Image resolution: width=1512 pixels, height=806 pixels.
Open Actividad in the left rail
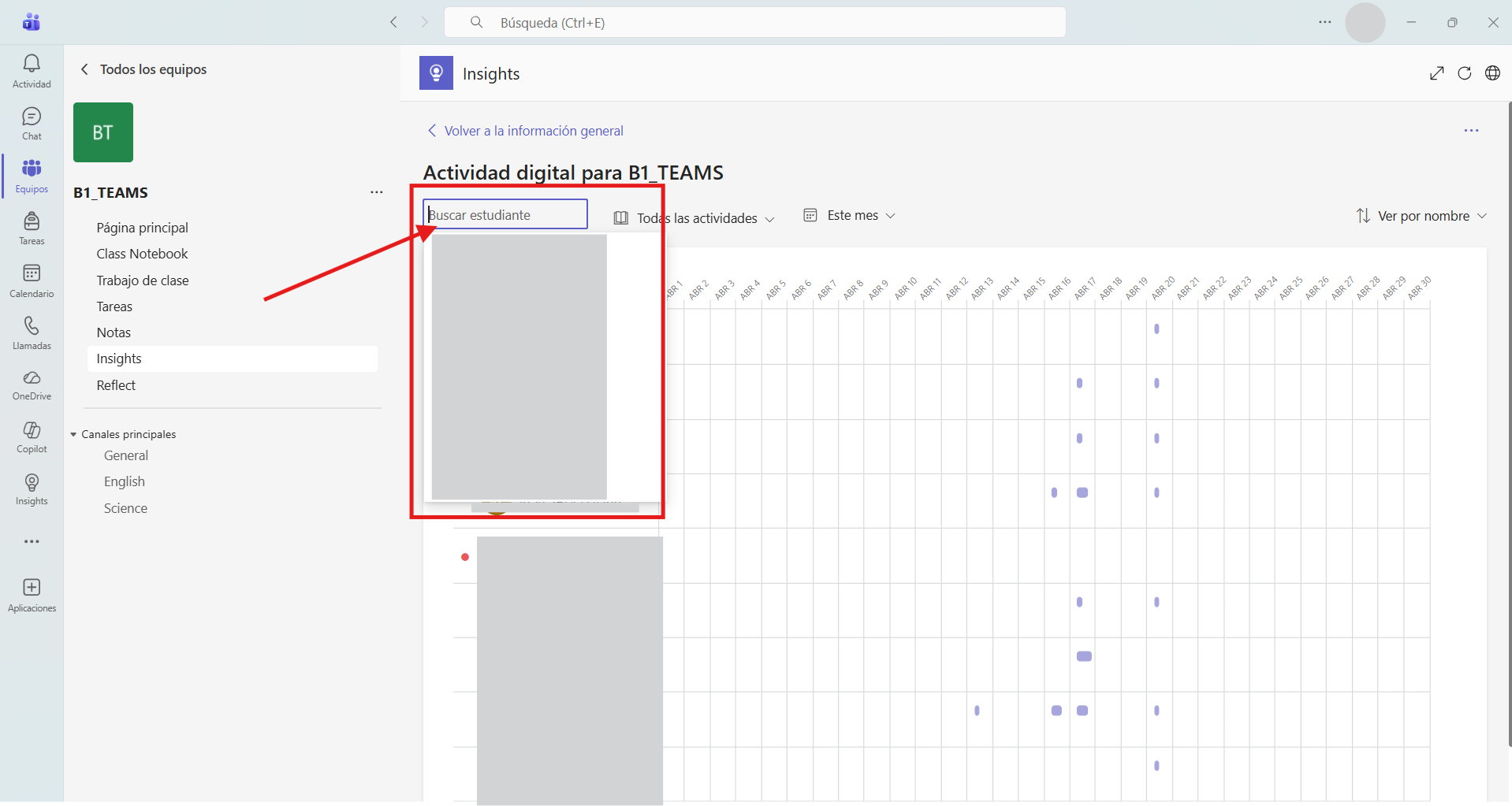pos(32,71)
